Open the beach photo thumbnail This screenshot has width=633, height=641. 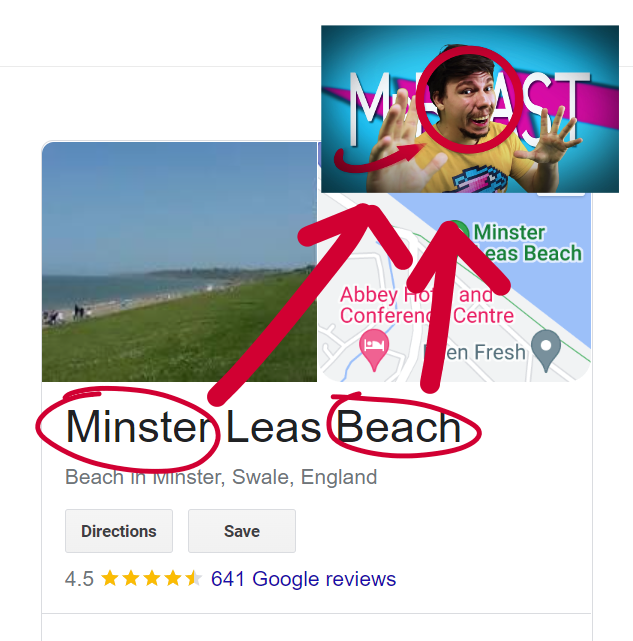(179, 262)
